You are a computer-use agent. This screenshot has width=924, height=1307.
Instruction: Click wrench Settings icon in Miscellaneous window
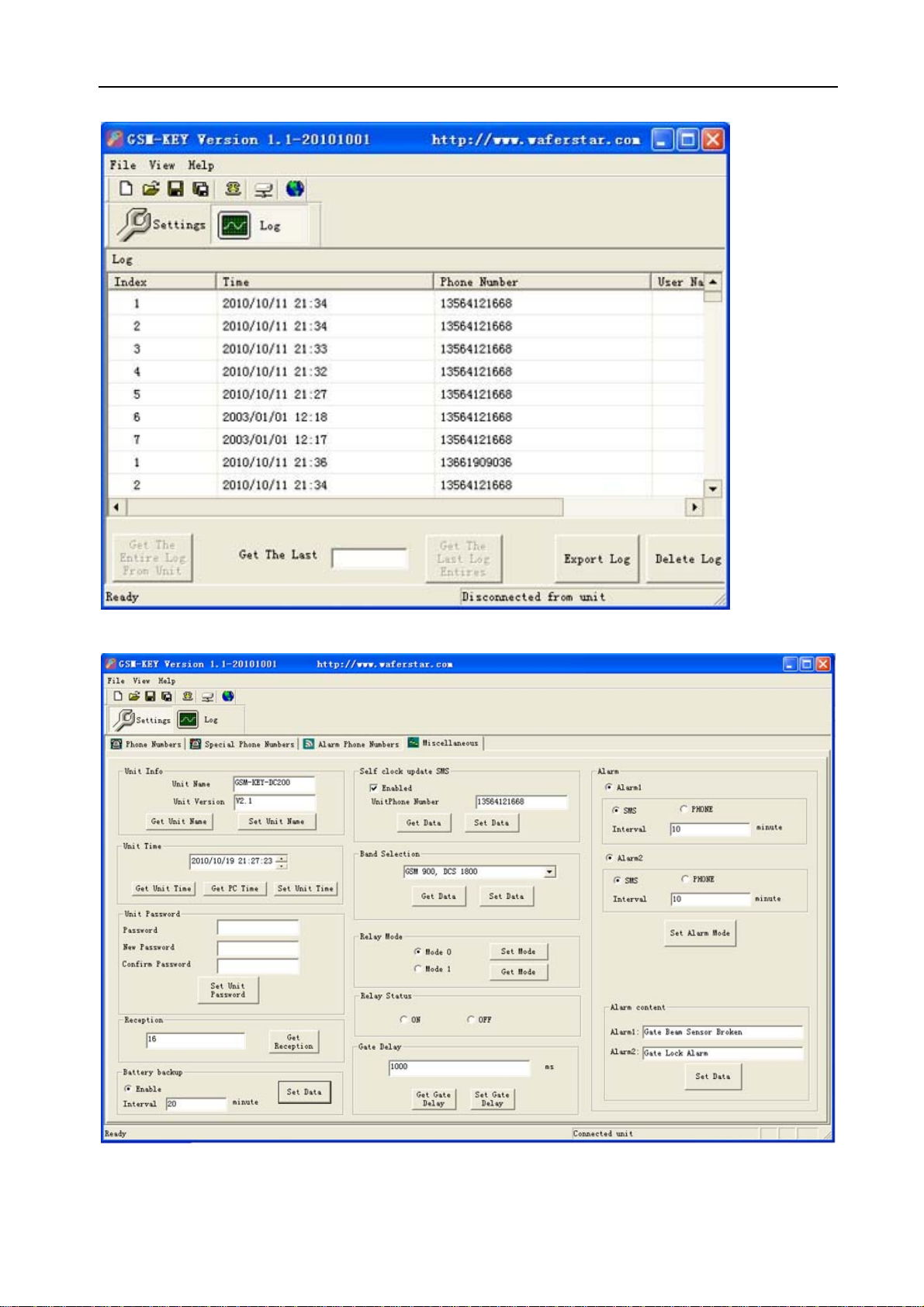click(124, 720)
